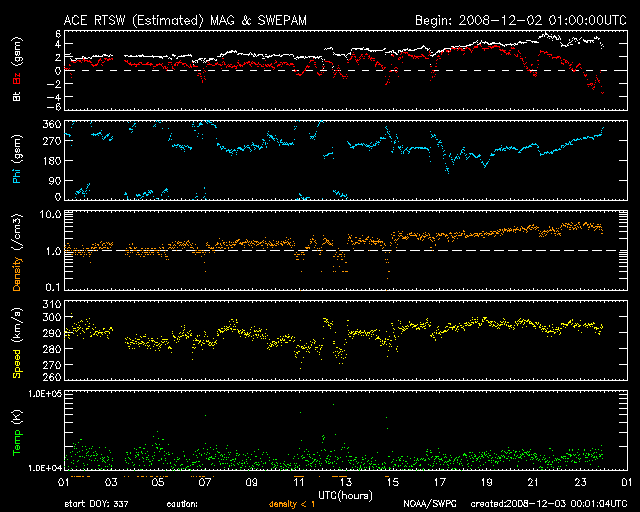Click the '11' hour tick label
Viewport: 640px width, 512px height.
pos(299,482)
